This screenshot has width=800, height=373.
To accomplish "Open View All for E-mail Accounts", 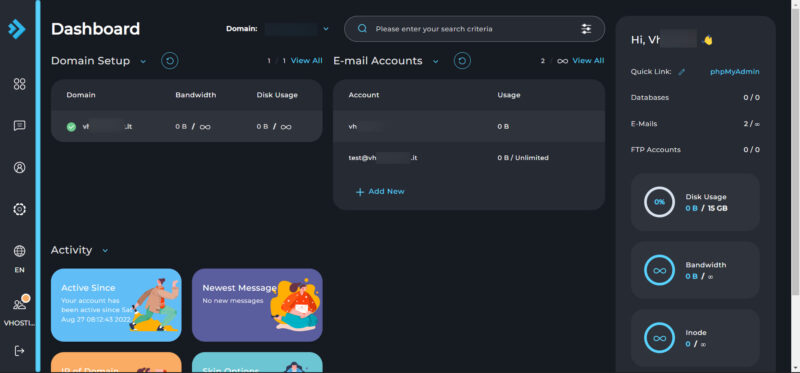I will tap(588, 61).
